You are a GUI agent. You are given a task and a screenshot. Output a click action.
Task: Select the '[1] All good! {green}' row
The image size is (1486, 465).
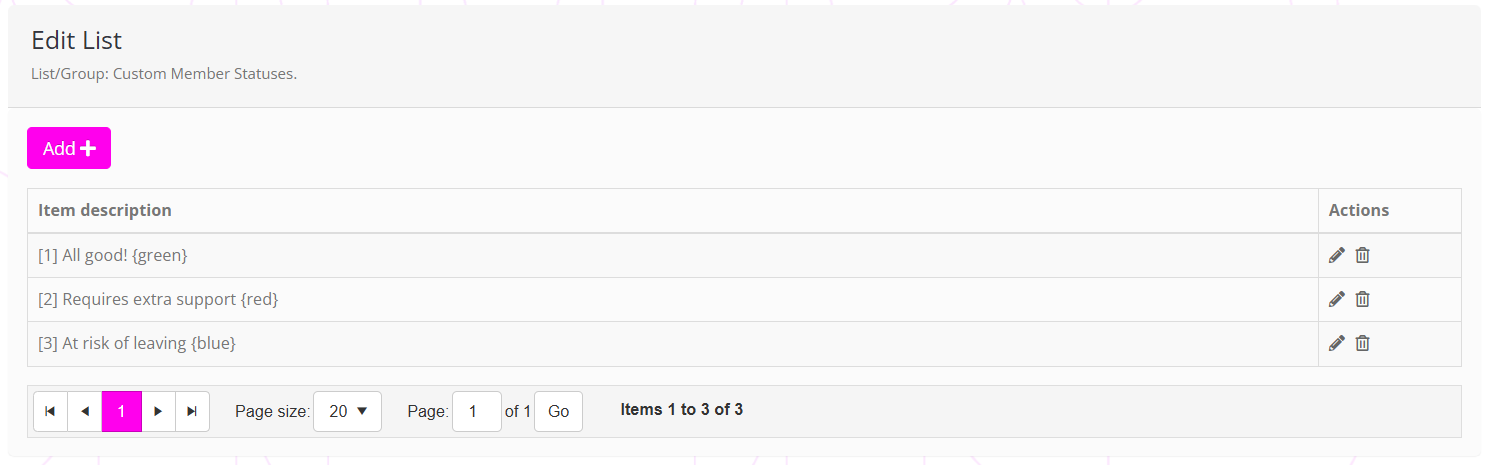point(113,255)
